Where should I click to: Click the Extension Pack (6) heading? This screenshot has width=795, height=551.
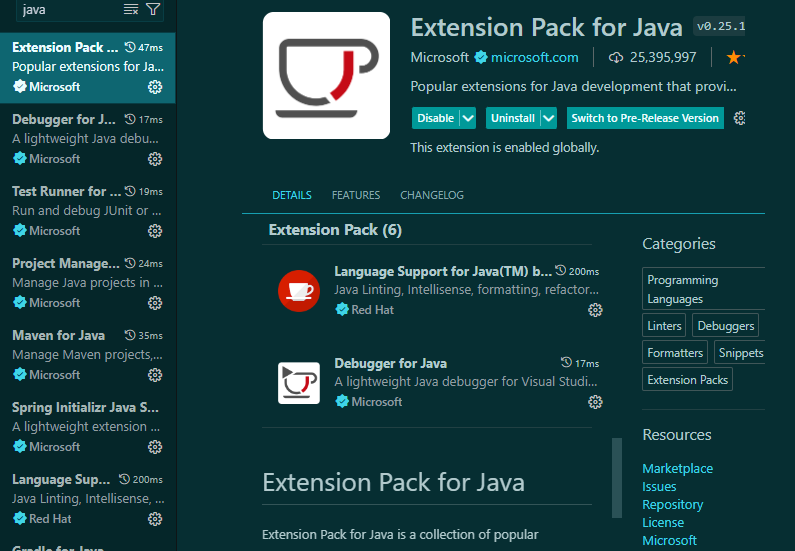tap(335, 230)
